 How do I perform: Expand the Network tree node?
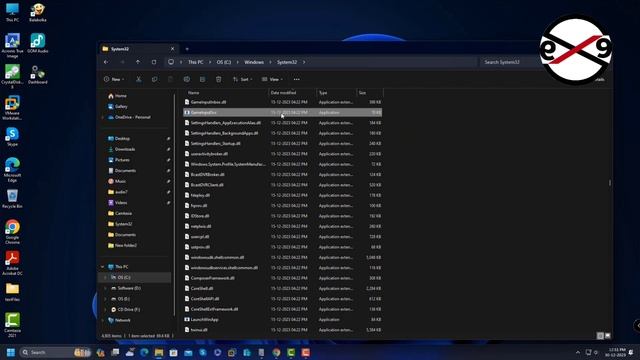click(102, 320)
